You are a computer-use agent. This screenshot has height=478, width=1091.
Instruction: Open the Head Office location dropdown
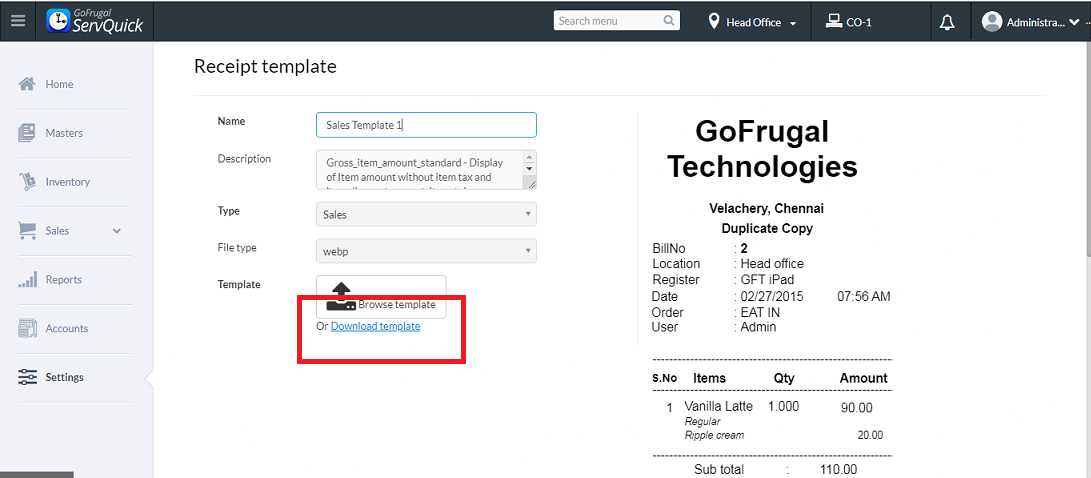click(753, 22)
